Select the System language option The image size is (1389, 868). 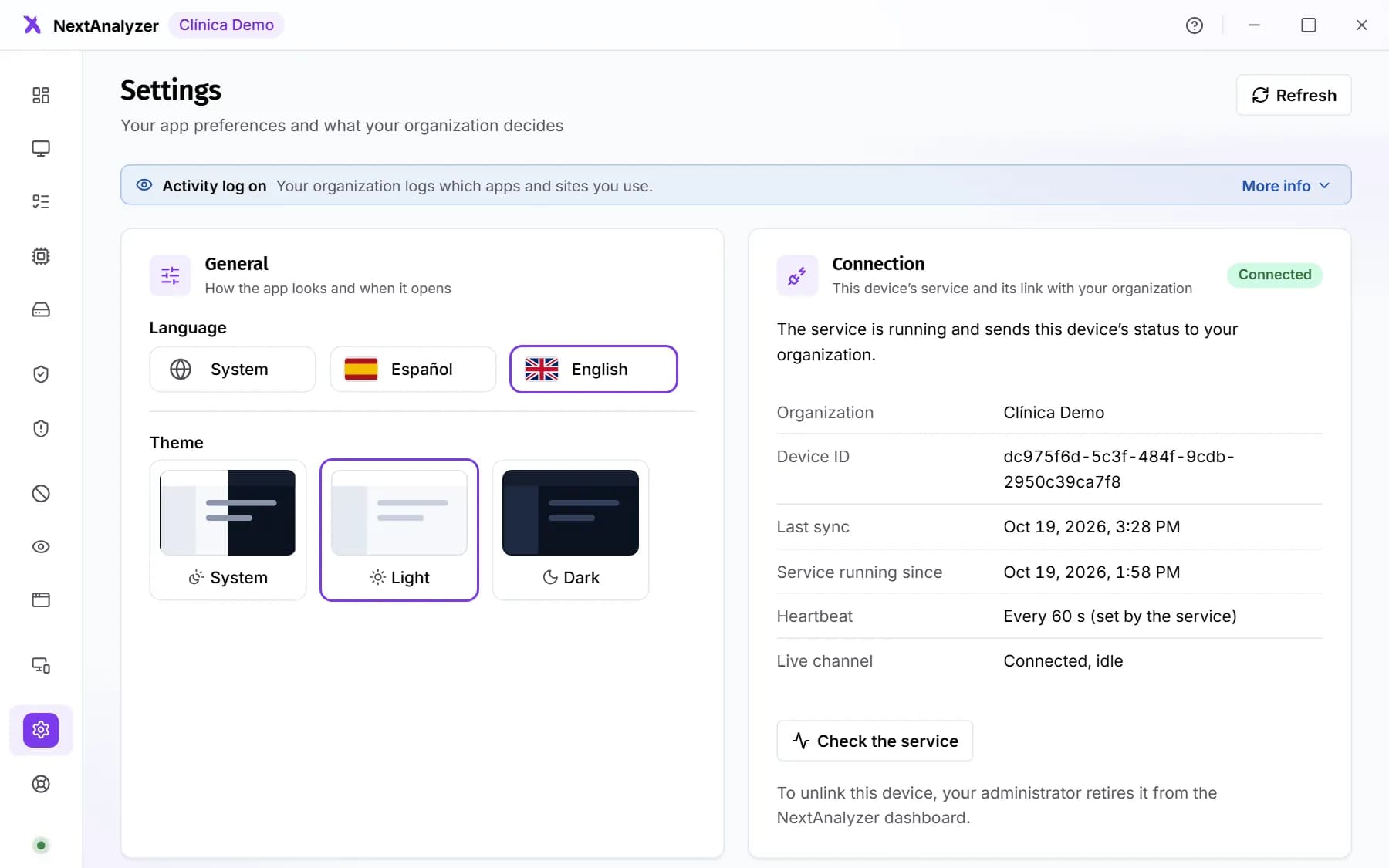coord(232,369)
